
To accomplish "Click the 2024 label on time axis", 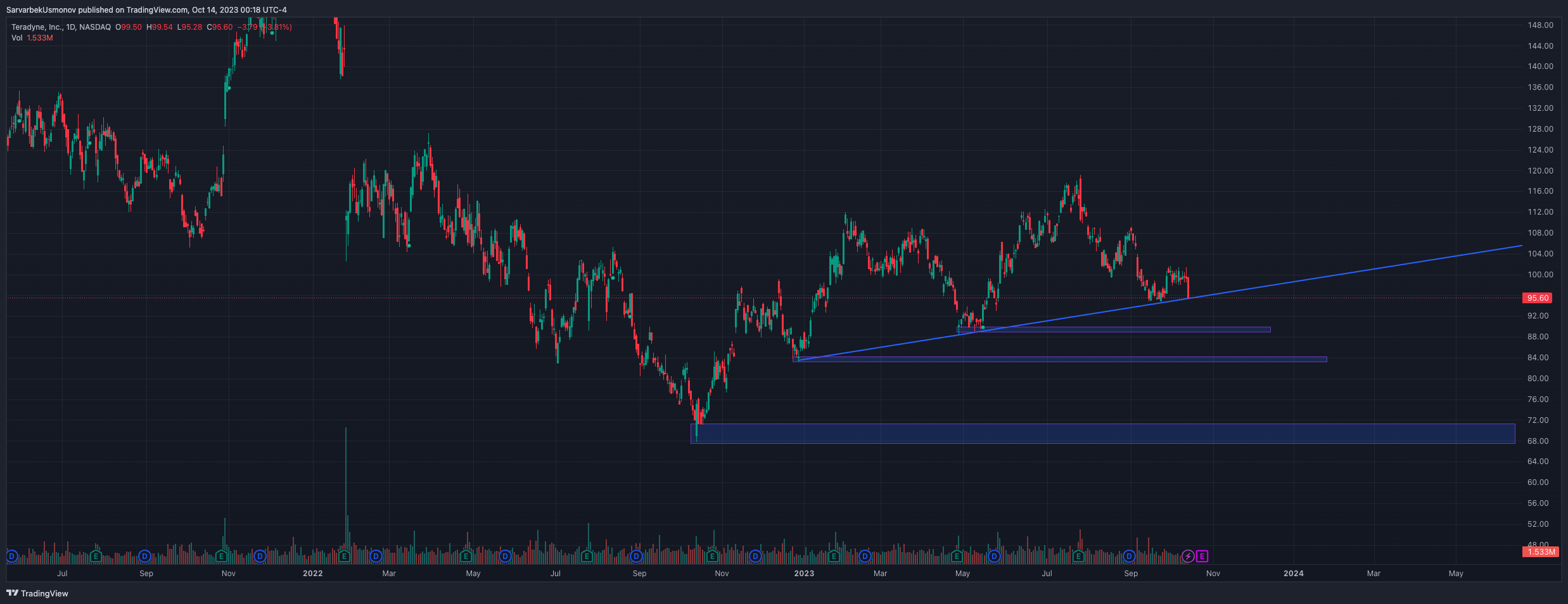I will point(1294,574).
